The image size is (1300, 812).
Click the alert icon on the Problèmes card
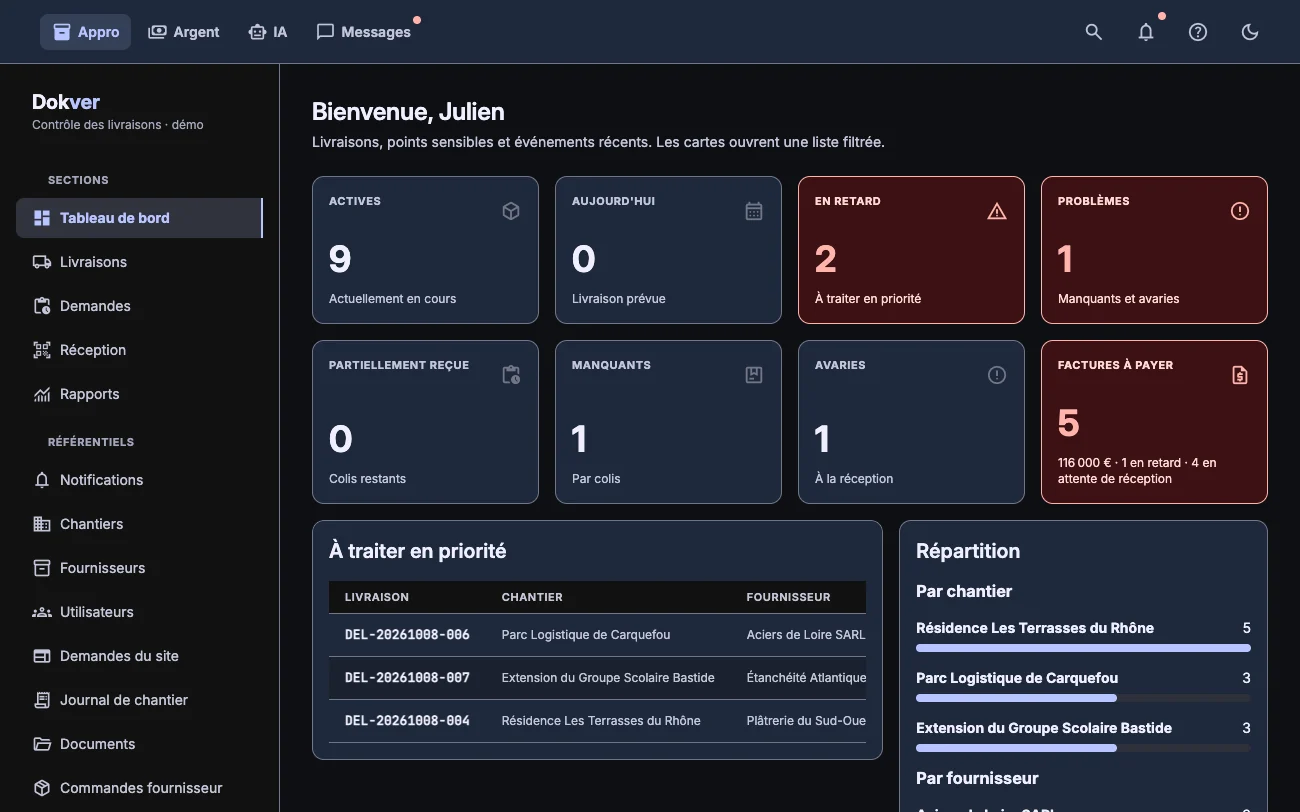1240,211
